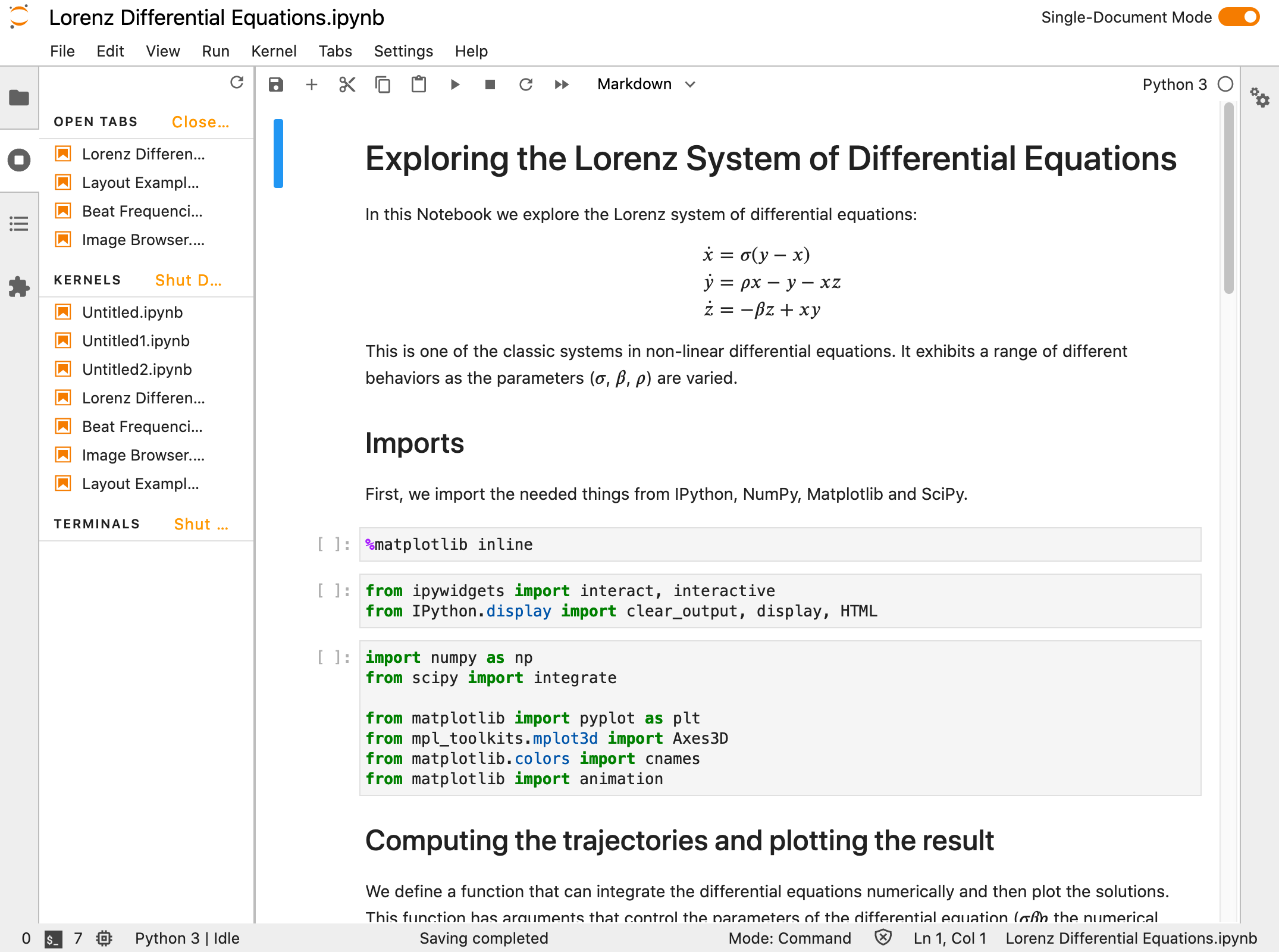1279x952 pixels.
Task: Open the file browser sidebar
Action: coord(20,98)
